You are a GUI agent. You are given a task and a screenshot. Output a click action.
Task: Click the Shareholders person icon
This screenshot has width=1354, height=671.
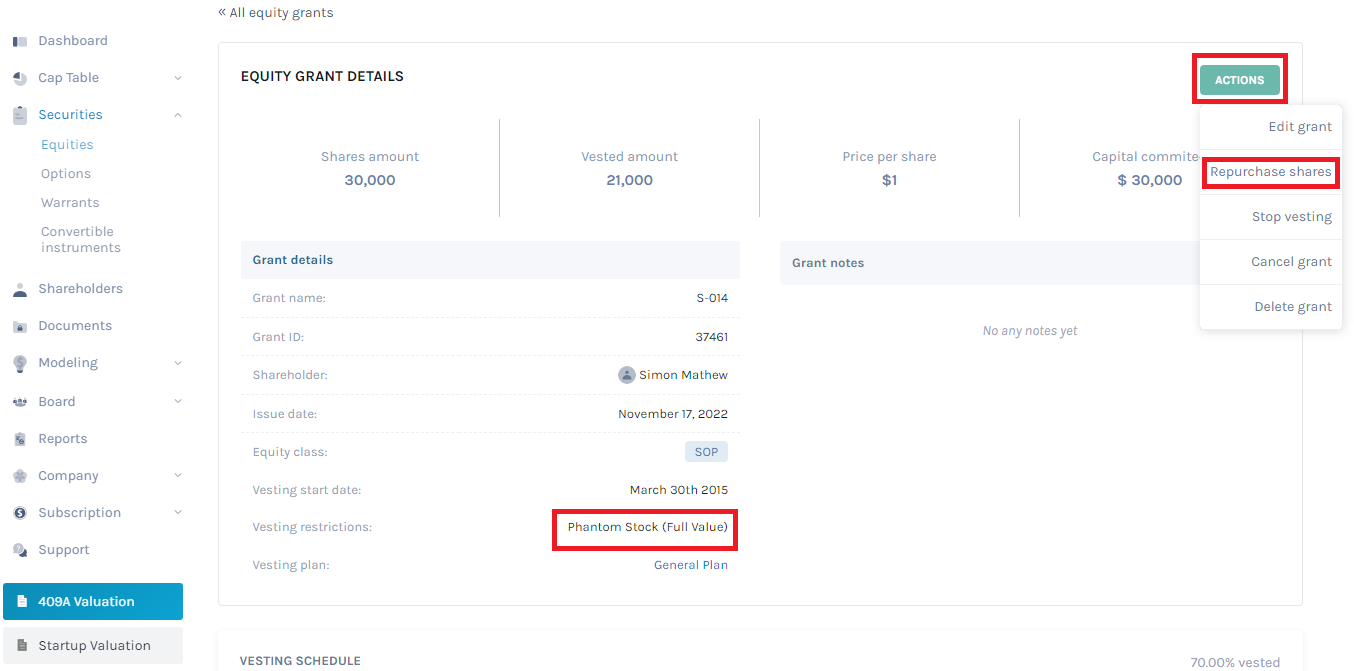coord(20,289)
